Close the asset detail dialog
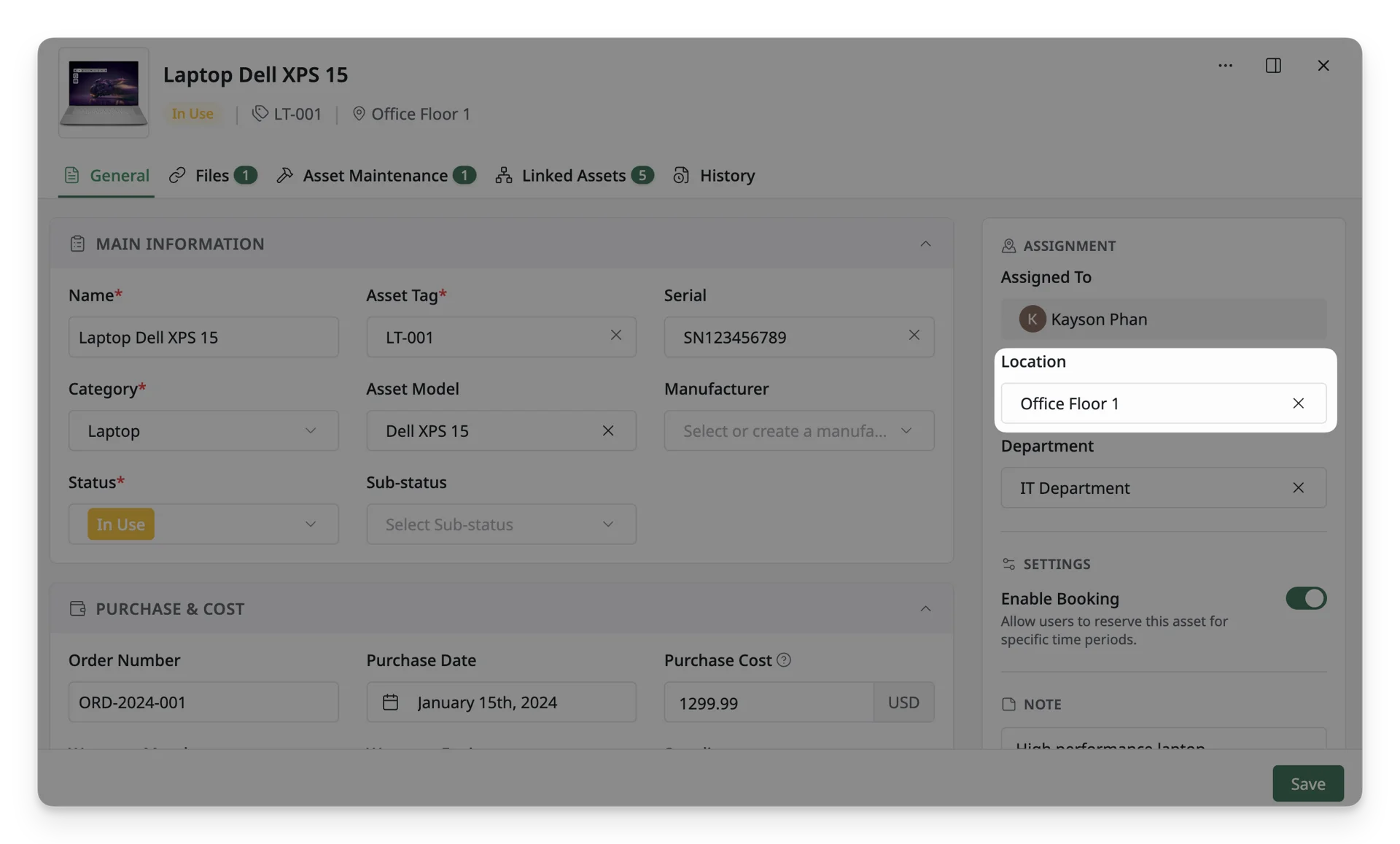The image size is (1400, 844). [1323, 66]
